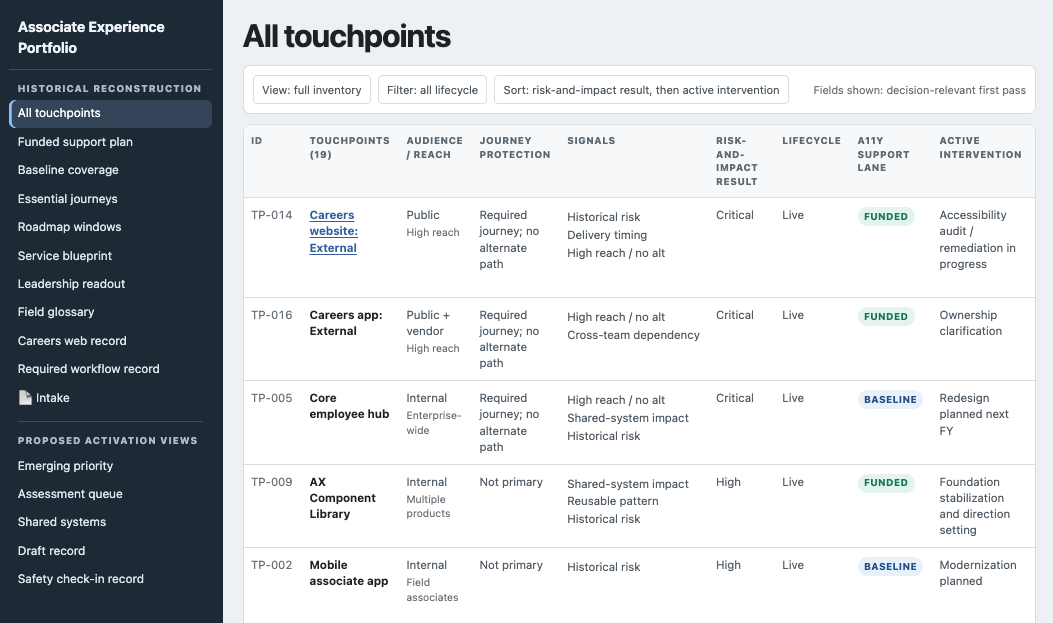Screen dimensions: 1053x623
Task: Select All touchpoints in the sidebar
Action: point(111,113)
